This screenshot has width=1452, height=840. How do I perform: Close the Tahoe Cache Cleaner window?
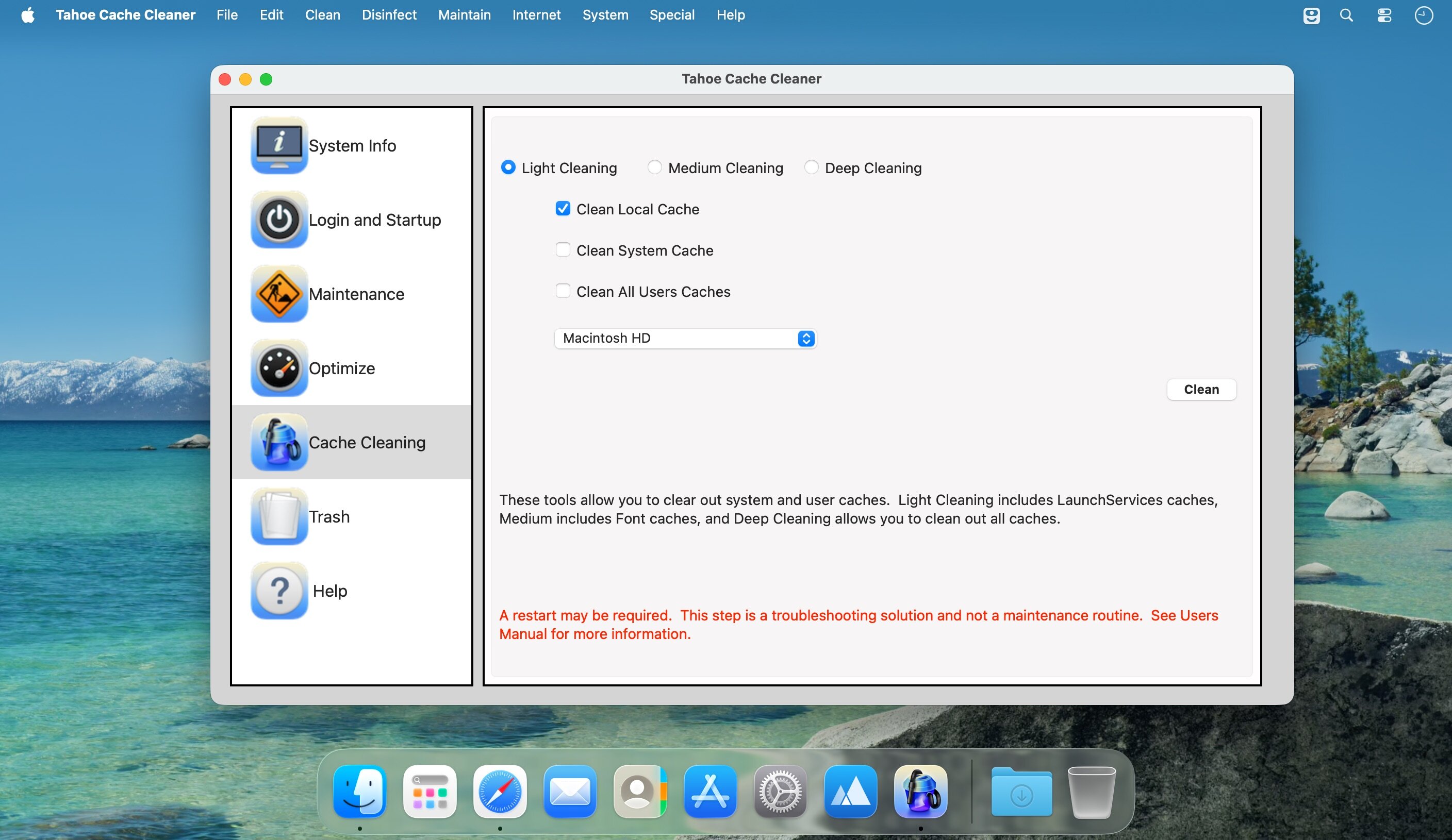click(225, 79)
